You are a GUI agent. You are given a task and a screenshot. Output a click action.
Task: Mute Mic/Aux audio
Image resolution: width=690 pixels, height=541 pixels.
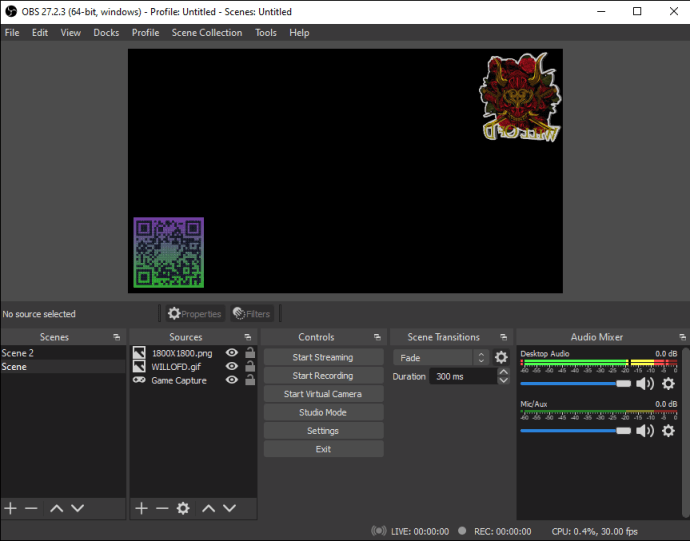[645, 431]
